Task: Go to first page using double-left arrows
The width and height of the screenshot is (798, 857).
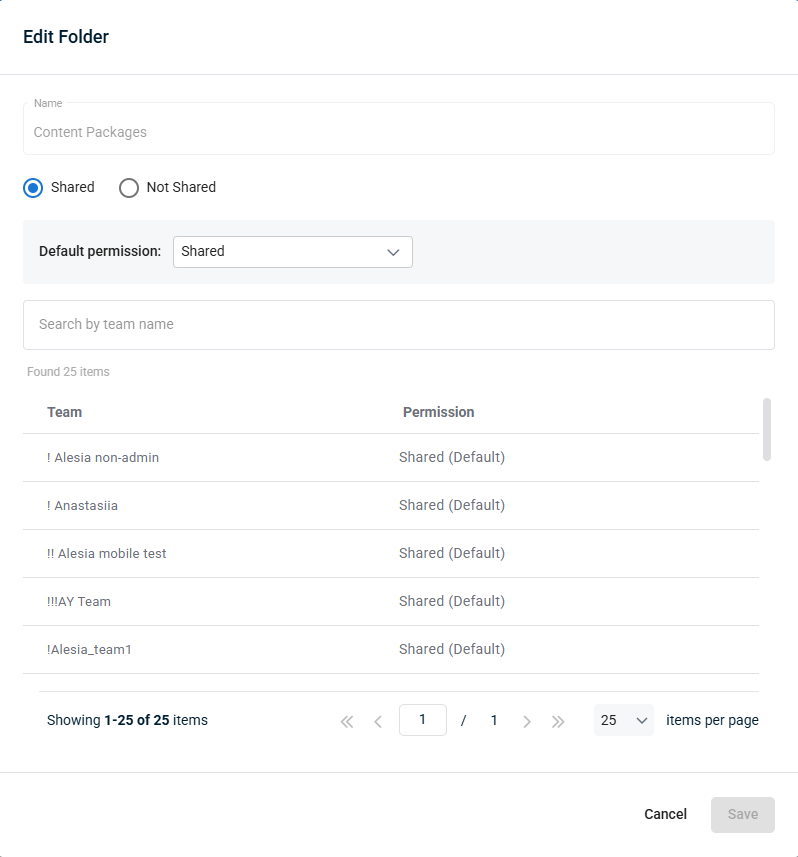Action: coord(347,721)
